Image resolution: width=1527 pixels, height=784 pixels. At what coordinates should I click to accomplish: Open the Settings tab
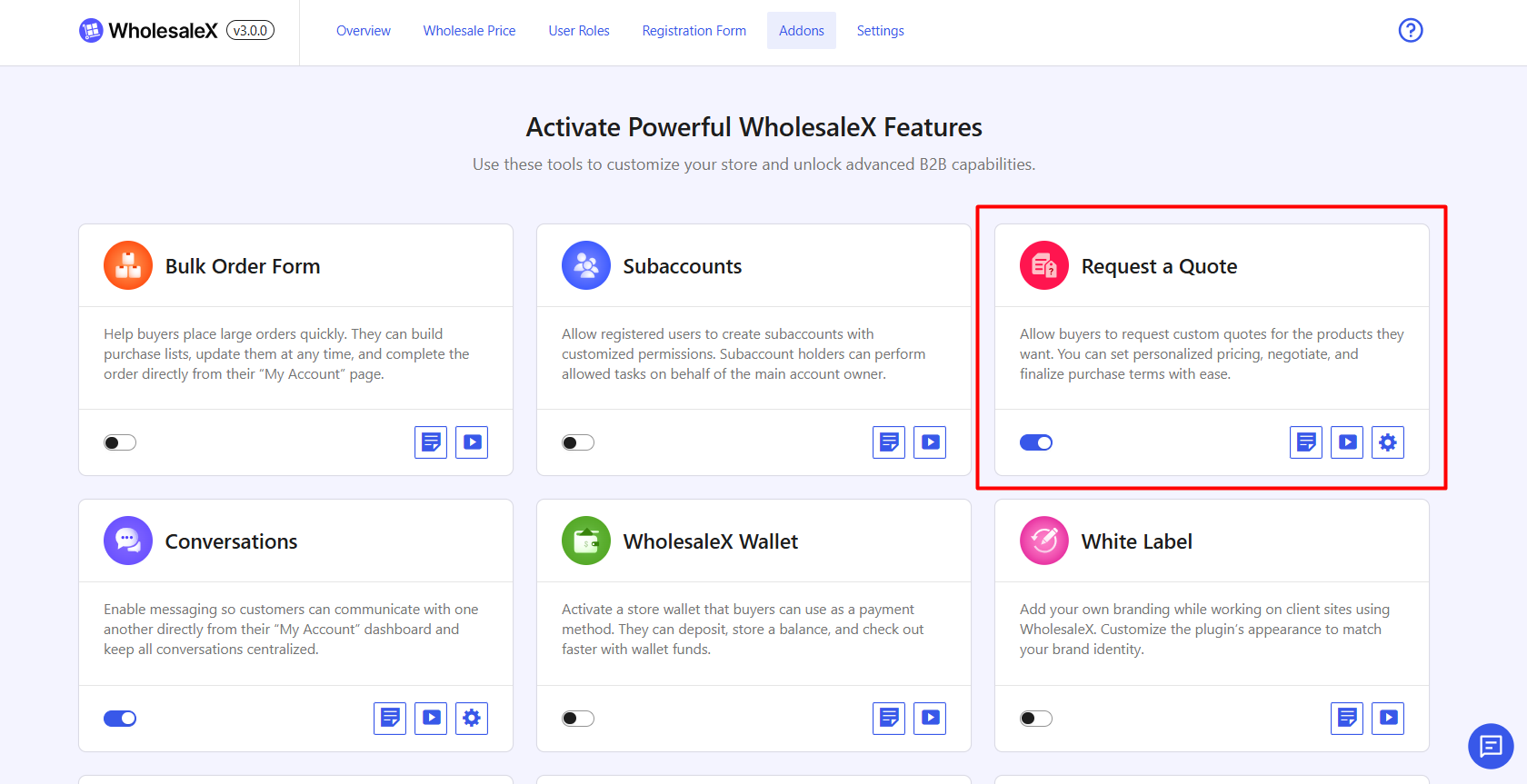(x=881, y=31)
